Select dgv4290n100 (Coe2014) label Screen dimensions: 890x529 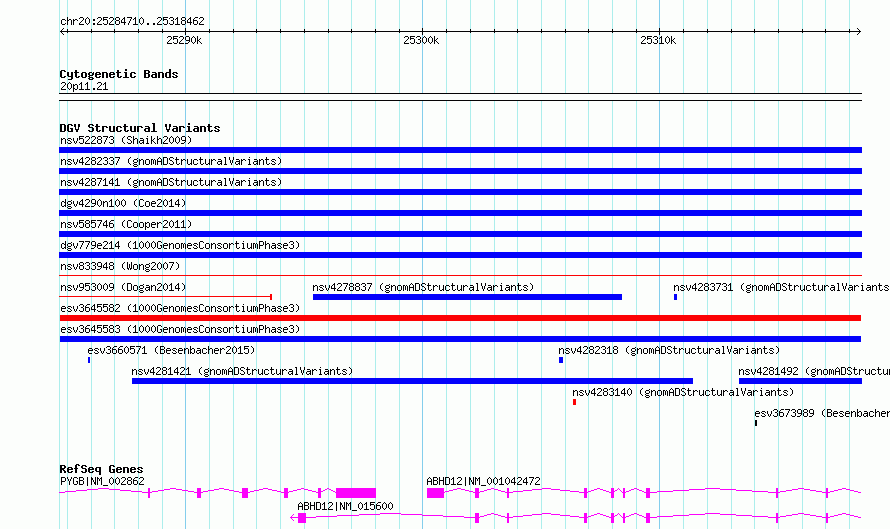(x=123, y=203)
